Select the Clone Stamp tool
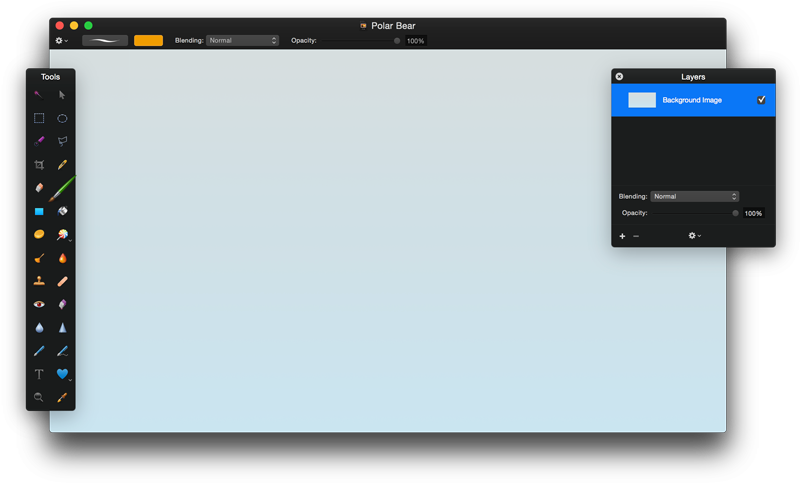Screen dimensions: 800x483 pyautogui.click(x=39, y=281)
